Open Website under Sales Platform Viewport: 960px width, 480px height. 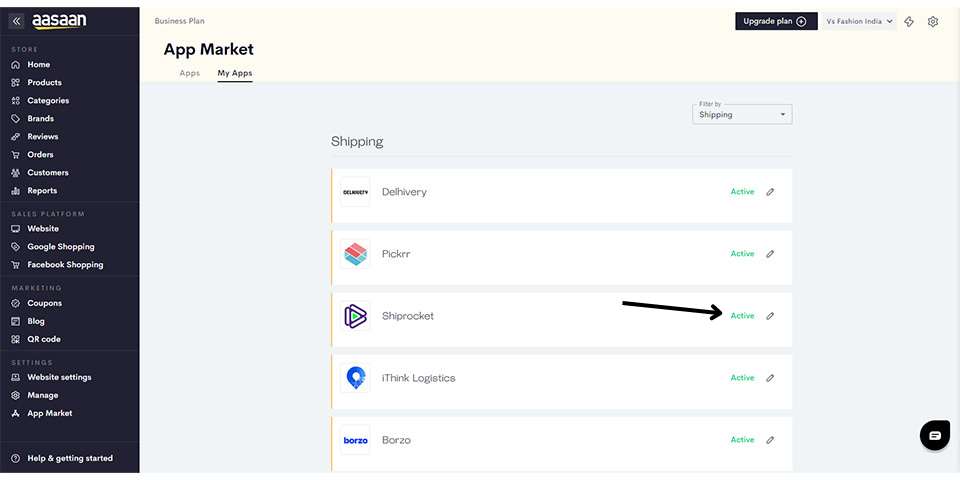click(43, 229)
